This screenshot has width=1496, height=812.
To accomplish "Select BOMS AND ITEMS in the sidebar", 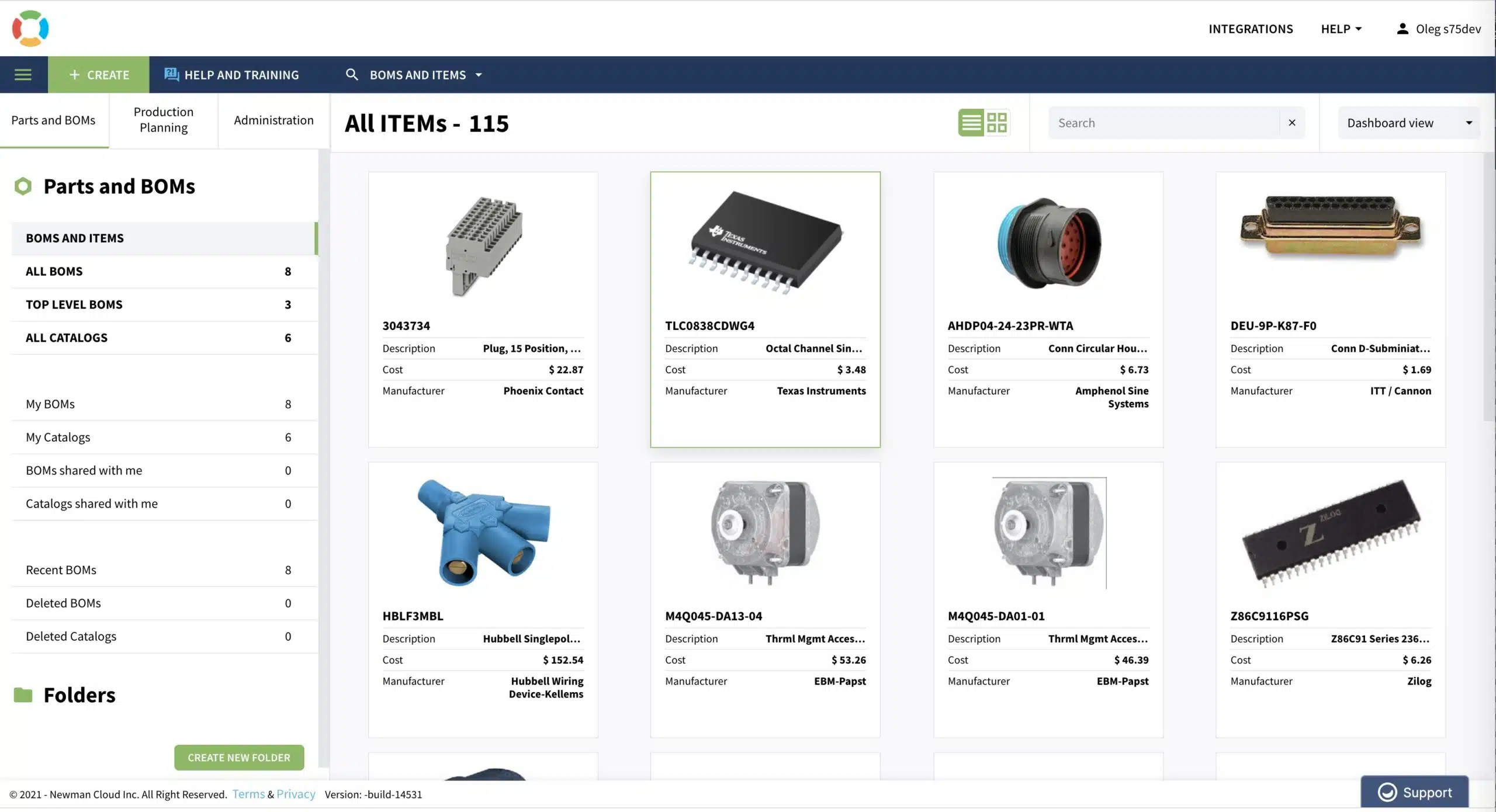I will (x=164, y=238).
